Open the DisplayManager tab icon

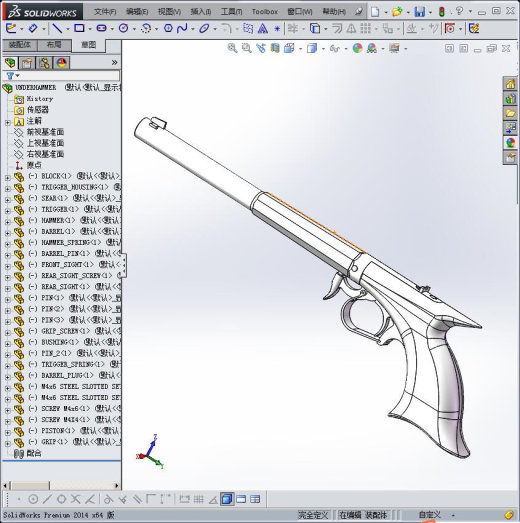point(61,63)
